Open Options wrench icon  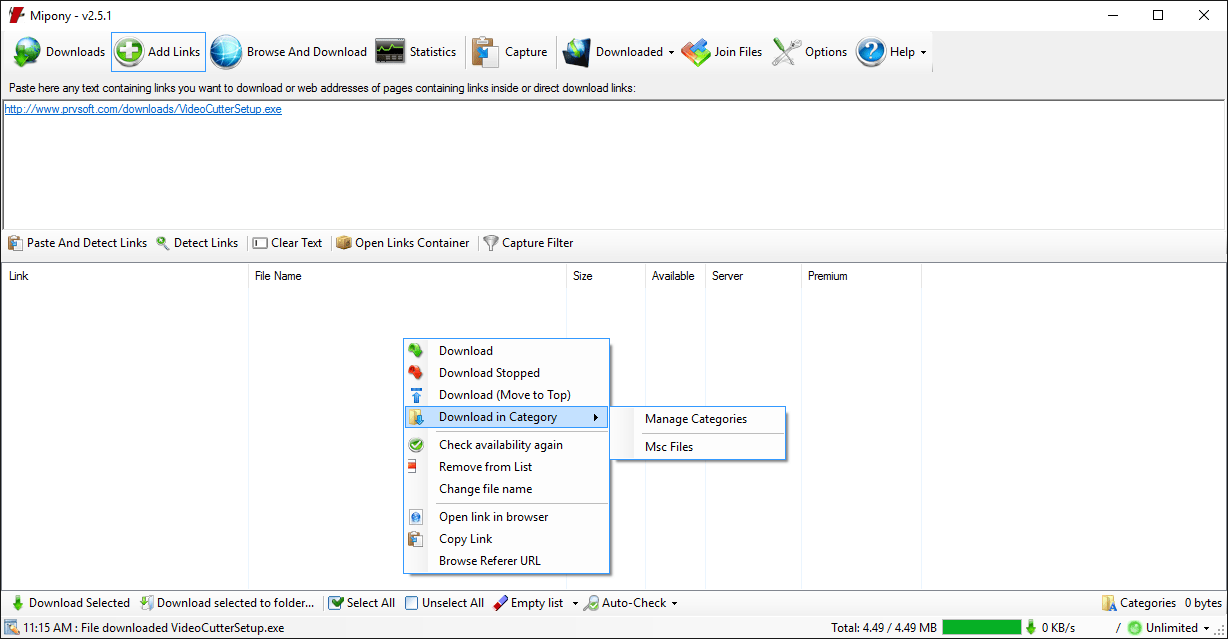point(787,52)
